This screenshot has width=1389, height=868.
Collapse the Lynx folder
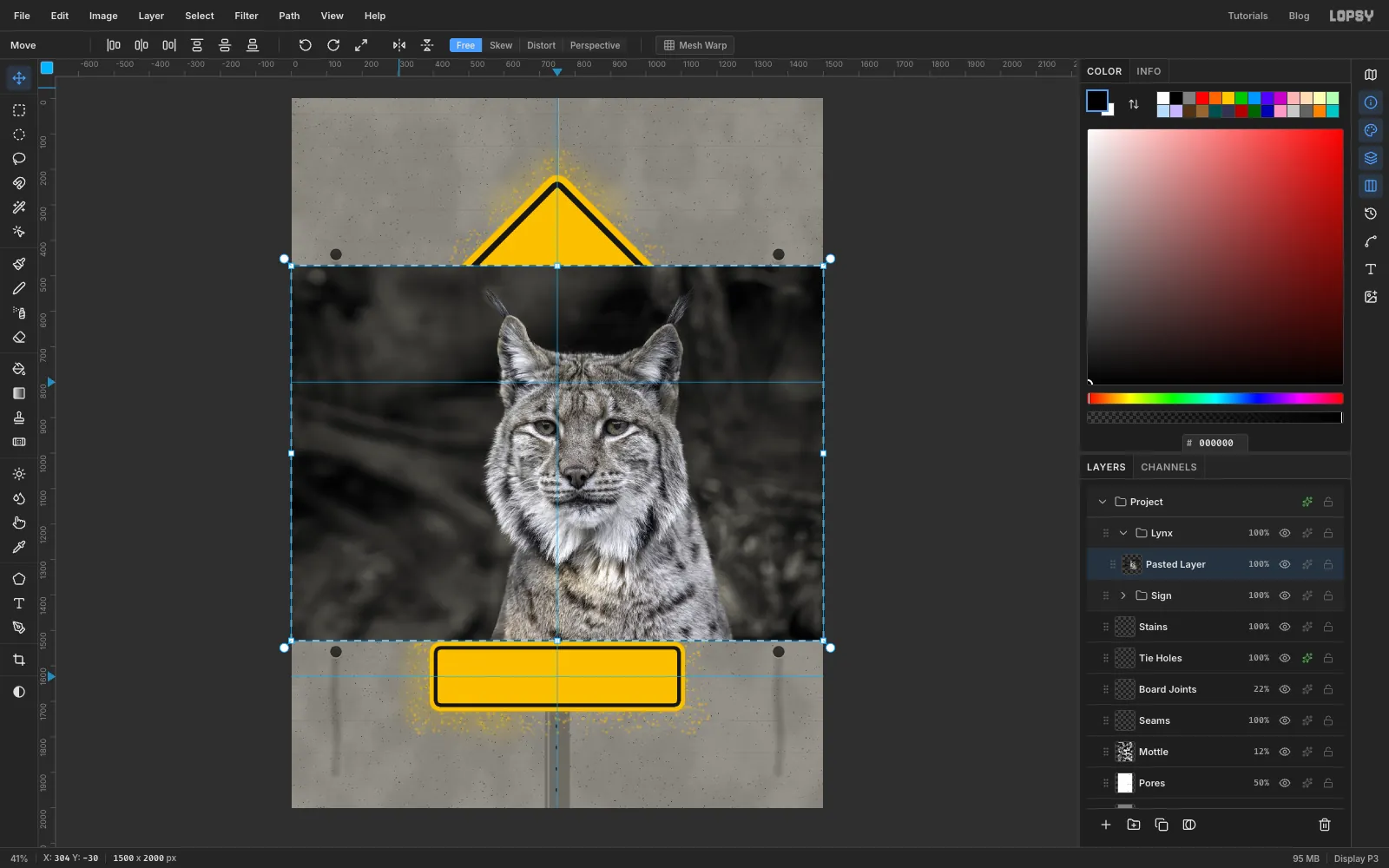(1123, 533)
